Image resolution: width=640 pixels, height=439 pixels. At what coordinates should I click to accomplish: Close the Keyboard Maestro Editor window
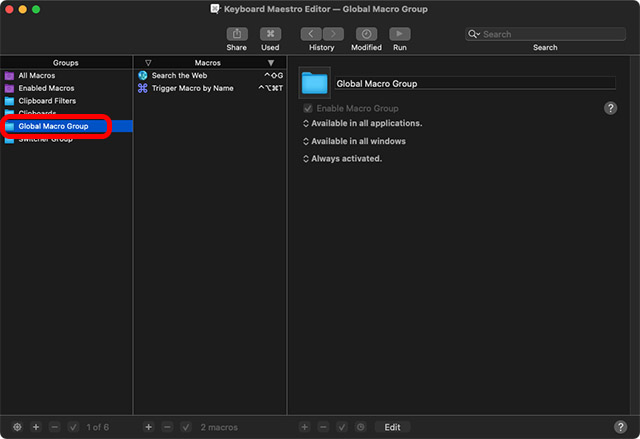click(9, 9)
